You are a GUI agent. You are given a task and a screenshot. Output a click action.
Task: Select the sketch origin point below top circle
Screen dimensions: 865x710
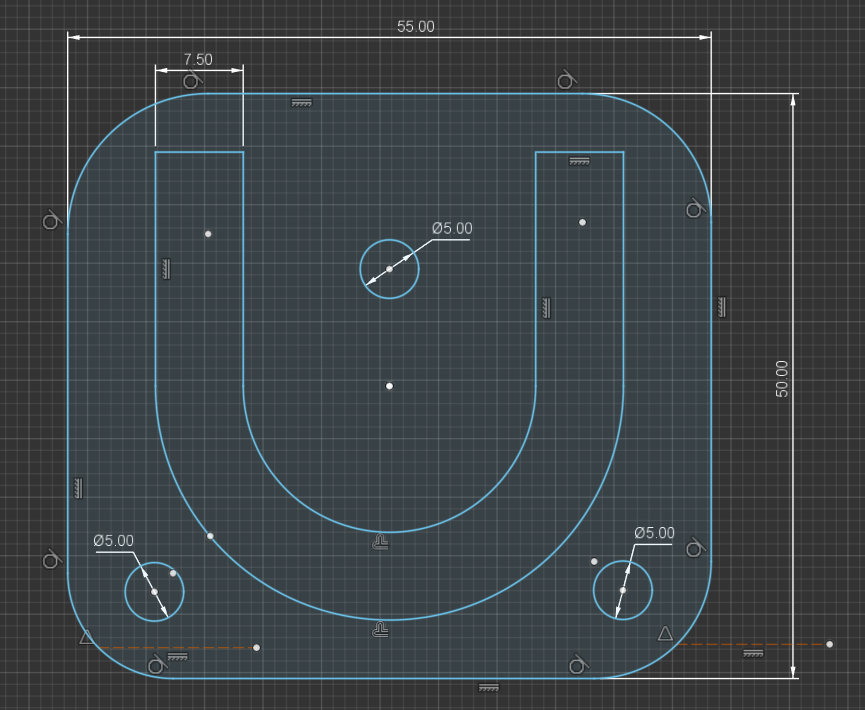click(389, 386)
